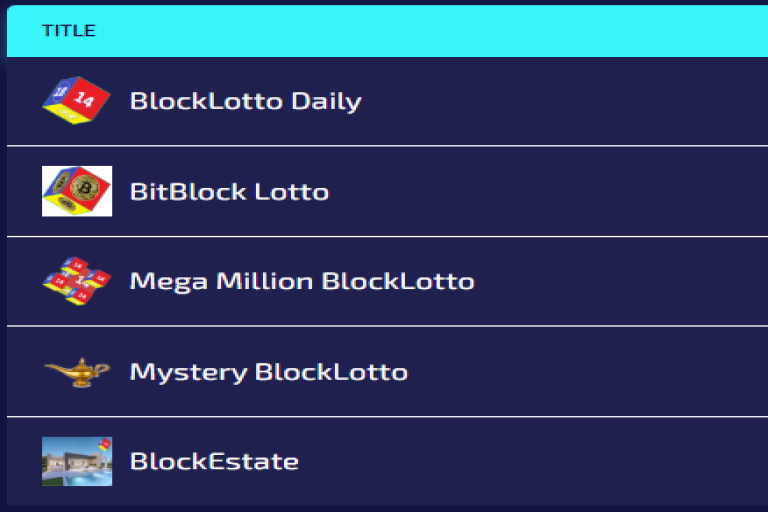Open the BitBlock Lotto title link
The width and height of the screenshot is (768, 512).
[x=229, y=191]
